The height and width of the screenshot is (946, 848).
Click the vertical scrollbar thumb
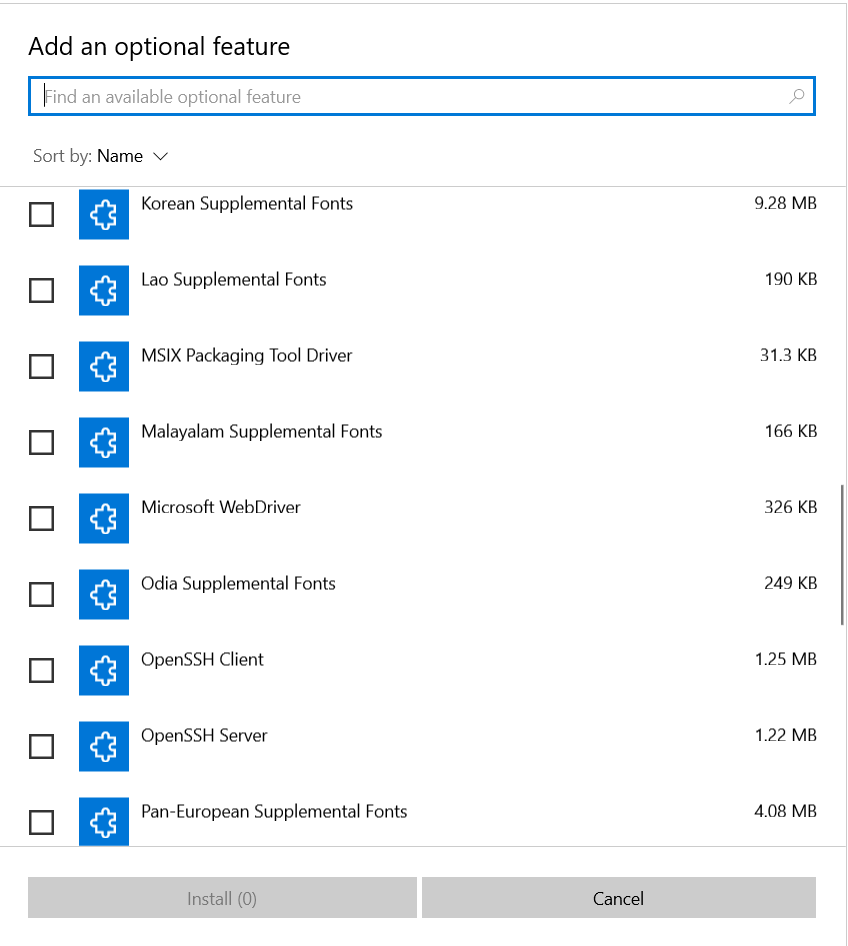coord(842,555)
